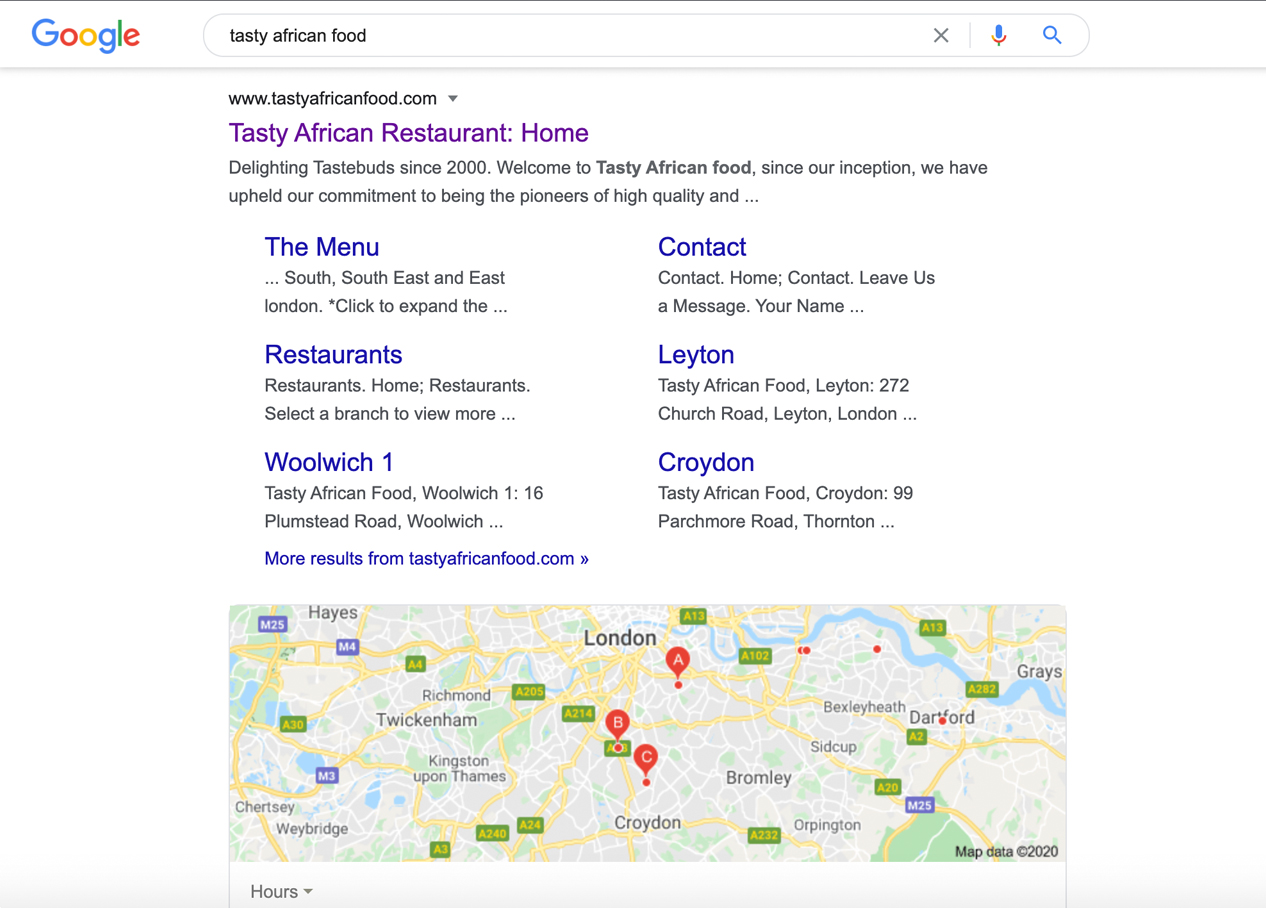This screenshot has width=1266, height=908.
Task: Select map marker C
Action: 646,760
